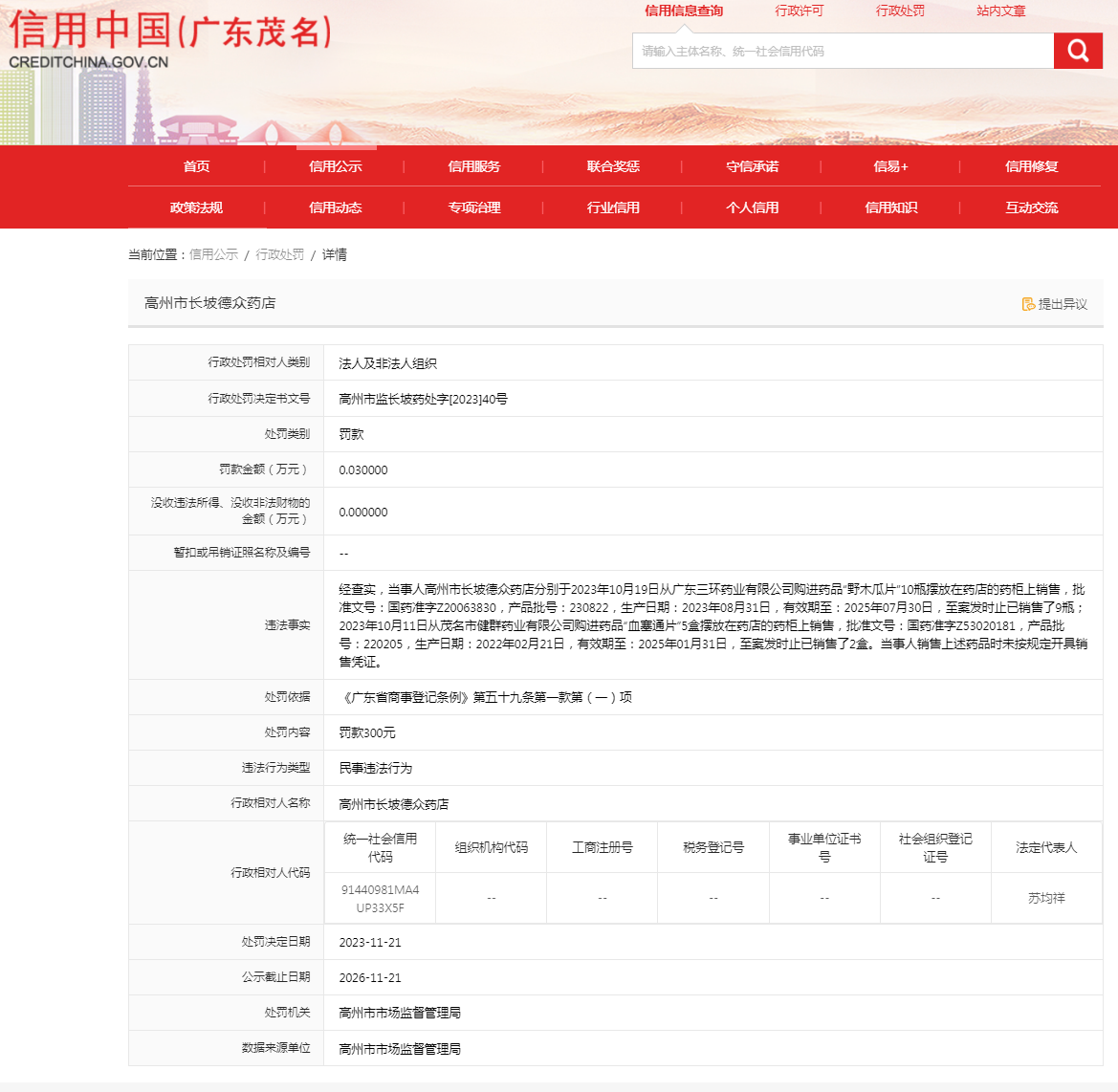Image resolution: width=1118 pixels, height=1092 pixels.
Task: Type in the search input field
Action: (842, 51)
